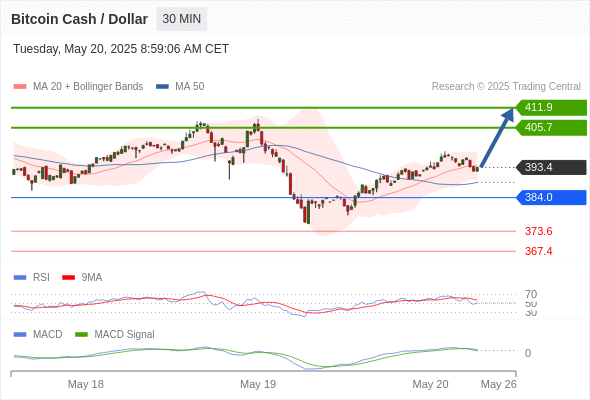Screen dimensions: 590x400
Task: Click the May 18 date marker
Action: 85,384
